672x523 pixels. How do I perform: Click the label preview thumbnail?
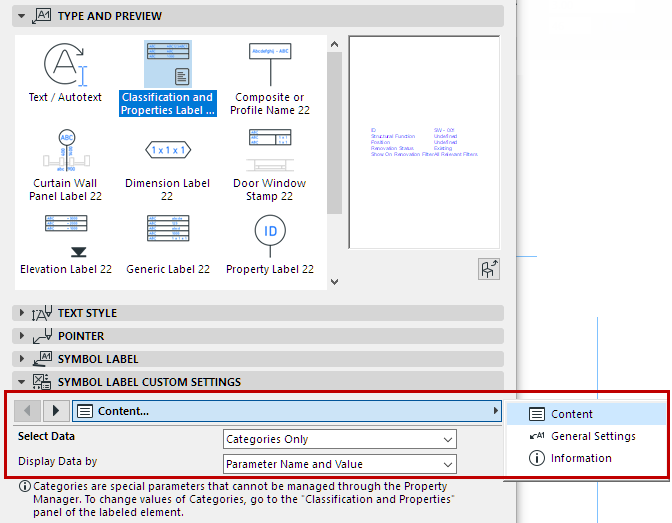pos(424,142)
